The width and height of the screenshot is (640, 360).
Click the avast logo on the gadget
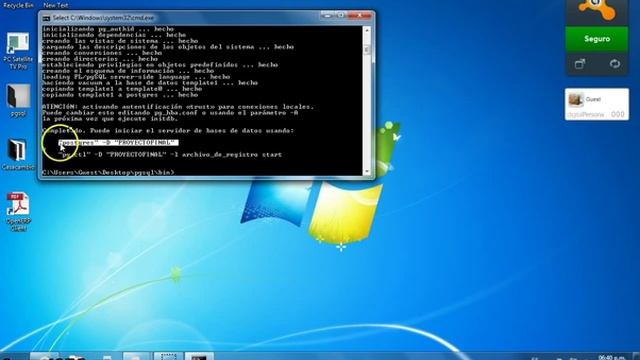(596, 10)
